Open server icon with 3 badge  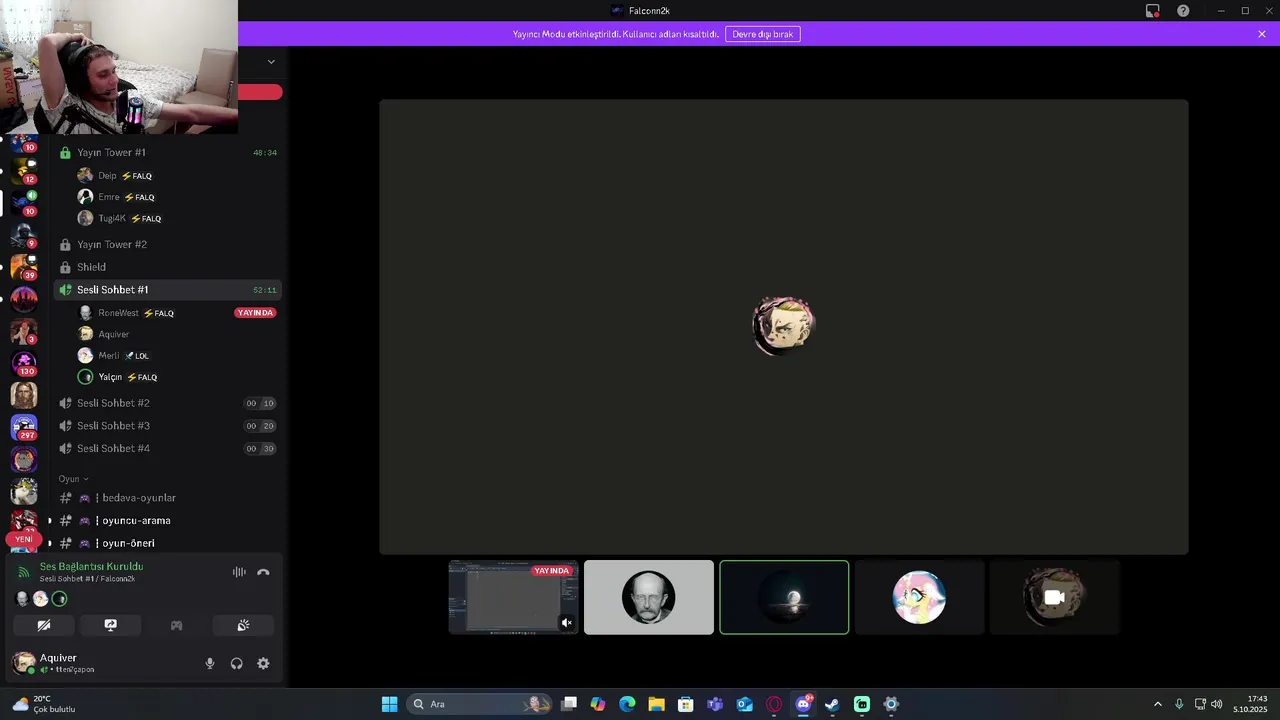click(x=24, y=331)
